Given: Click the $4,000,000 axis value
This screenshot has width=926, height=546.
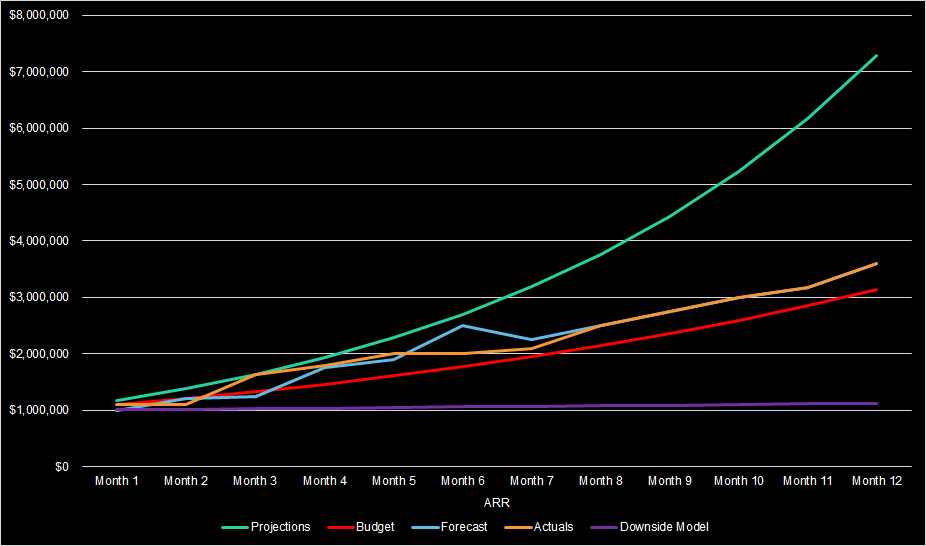Looking at the screenshot, I should point(39,241).
